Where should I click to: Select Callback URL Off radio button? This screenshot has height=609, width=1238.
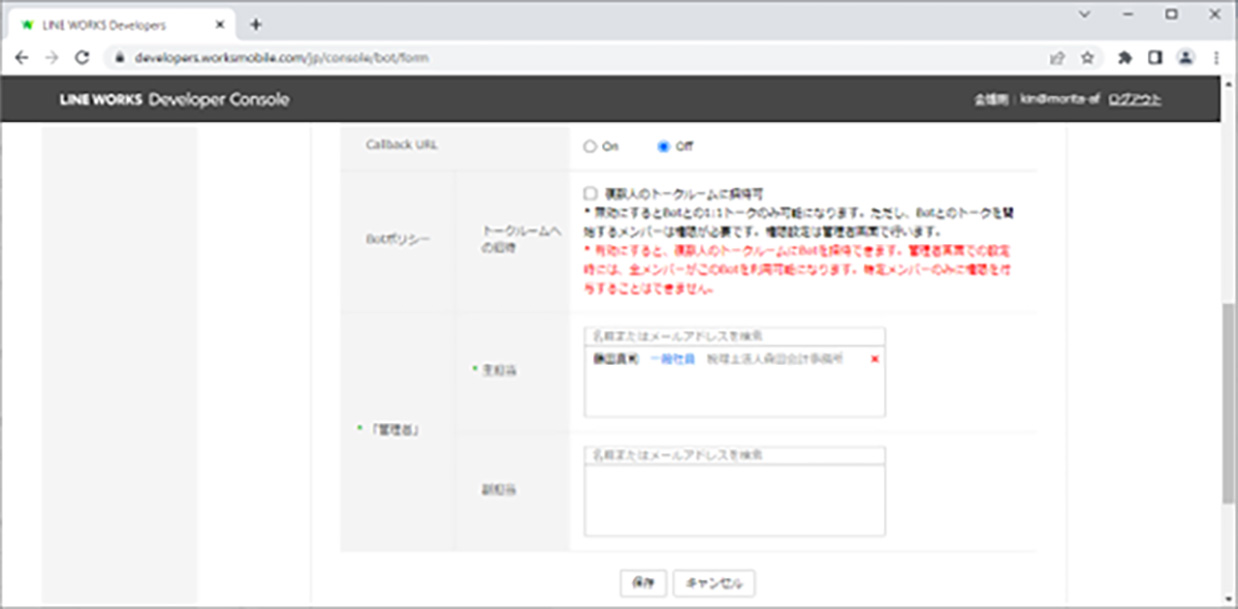(662, 146)
